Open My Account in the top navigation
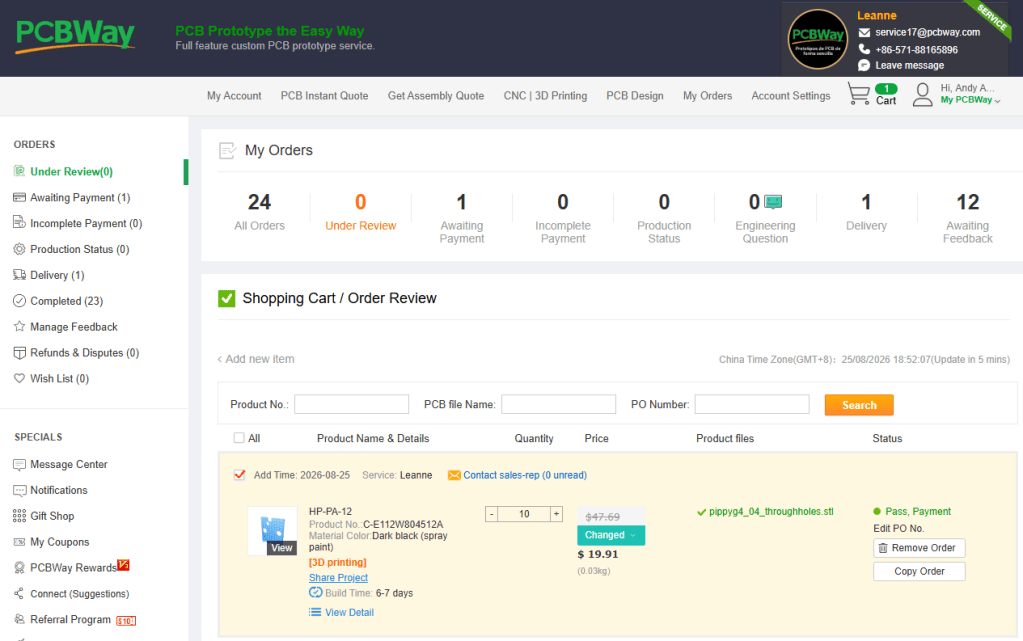Viewport: 1023px width, 641px height. 234,96
